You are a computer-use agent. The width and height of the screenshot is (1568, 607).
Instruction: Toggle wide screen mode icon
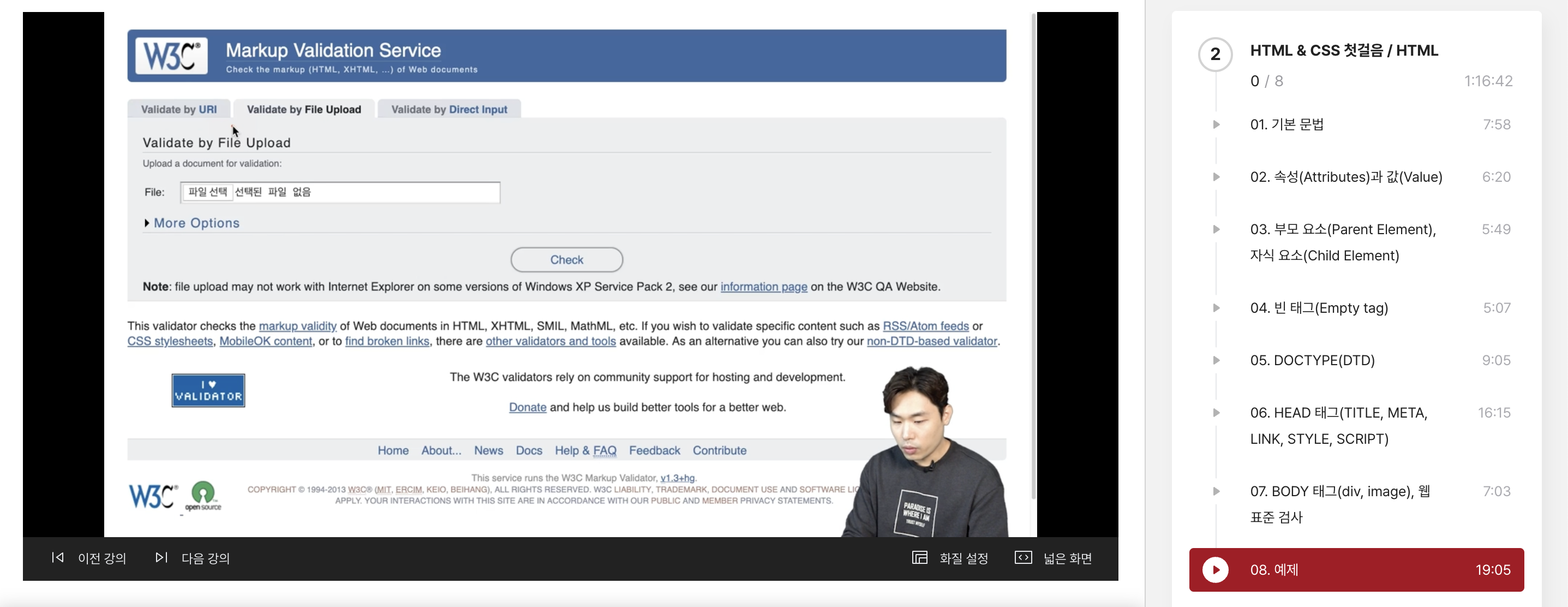1022,558
